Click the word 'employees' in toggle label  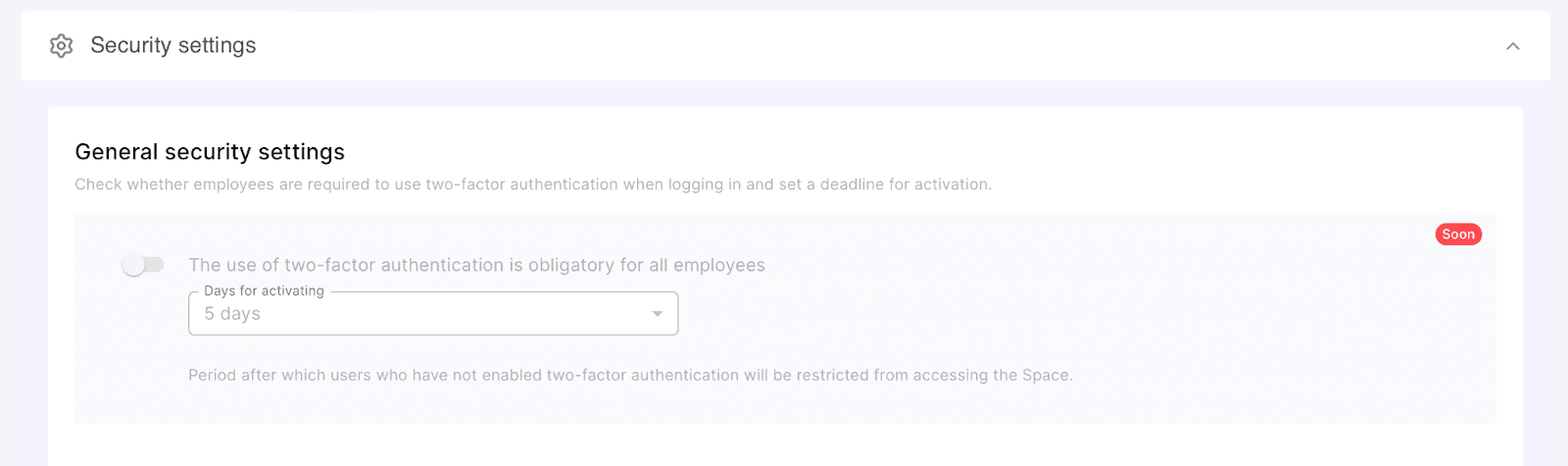[719, 265]
